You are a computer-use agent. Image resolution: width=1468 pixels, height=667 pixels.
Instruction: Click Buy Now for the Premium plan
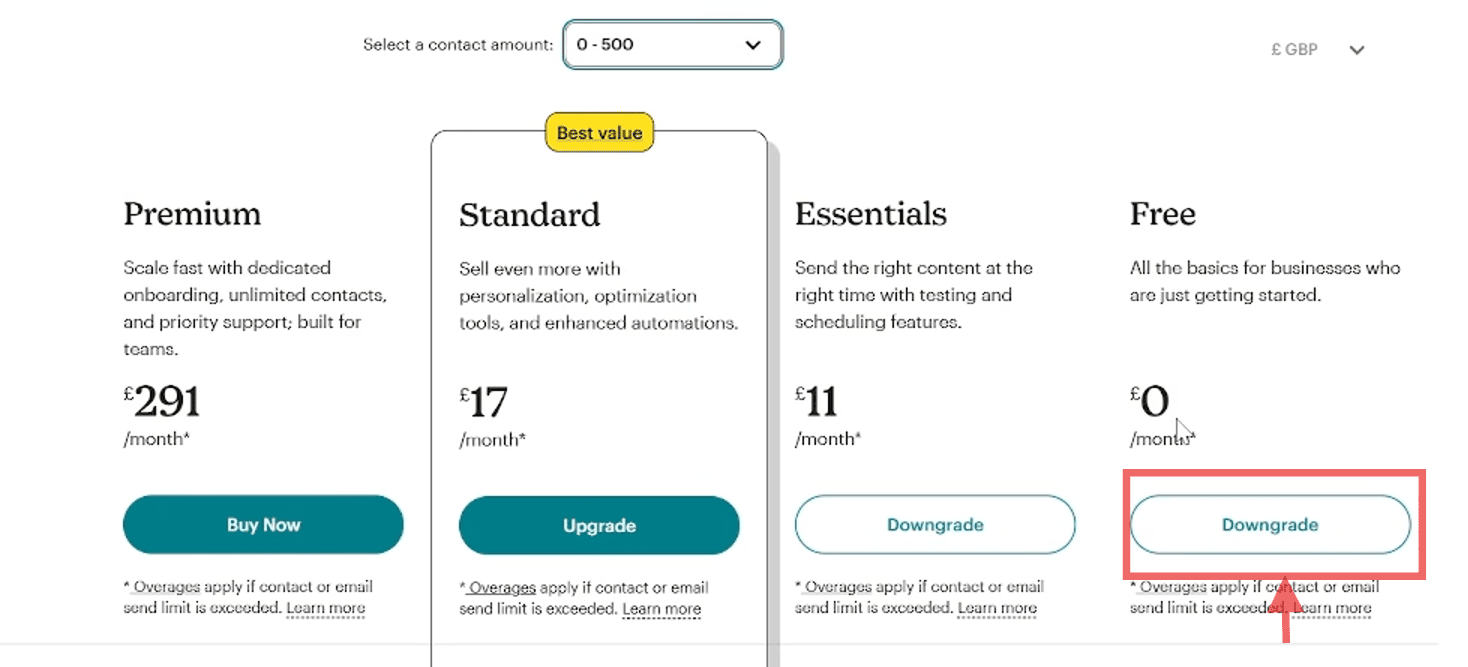coord(263,524)
